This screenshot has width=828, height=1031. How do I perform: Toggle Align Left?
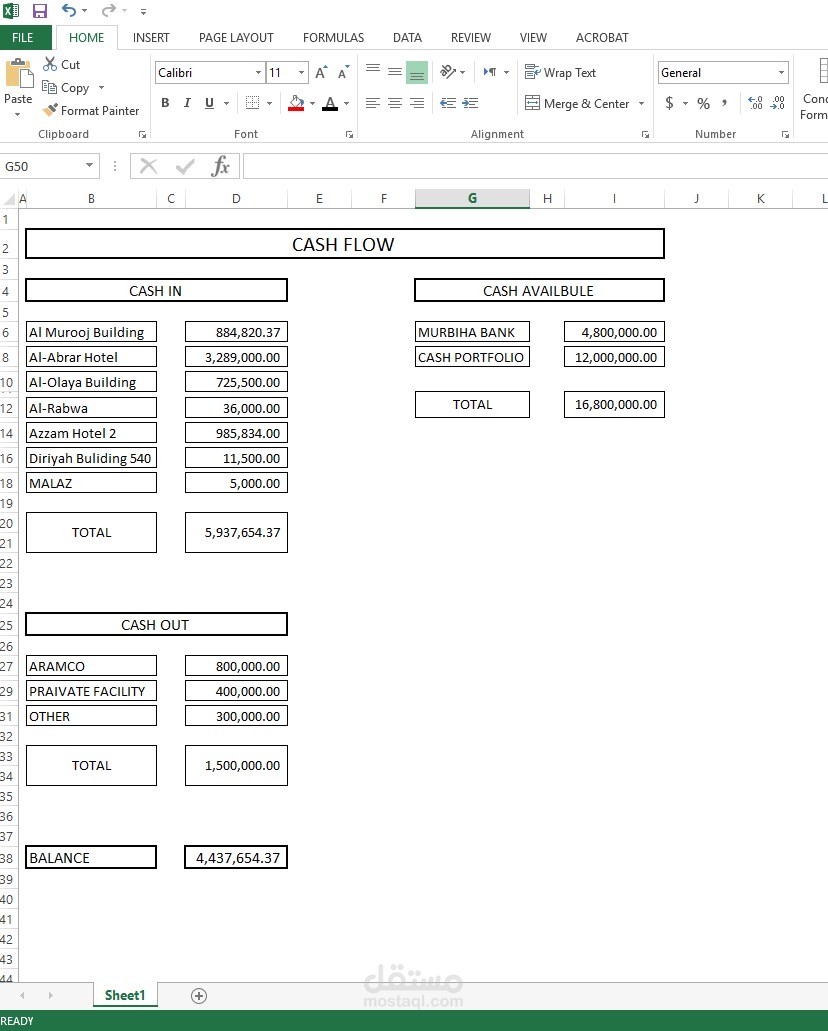click(x=373, y=103)
